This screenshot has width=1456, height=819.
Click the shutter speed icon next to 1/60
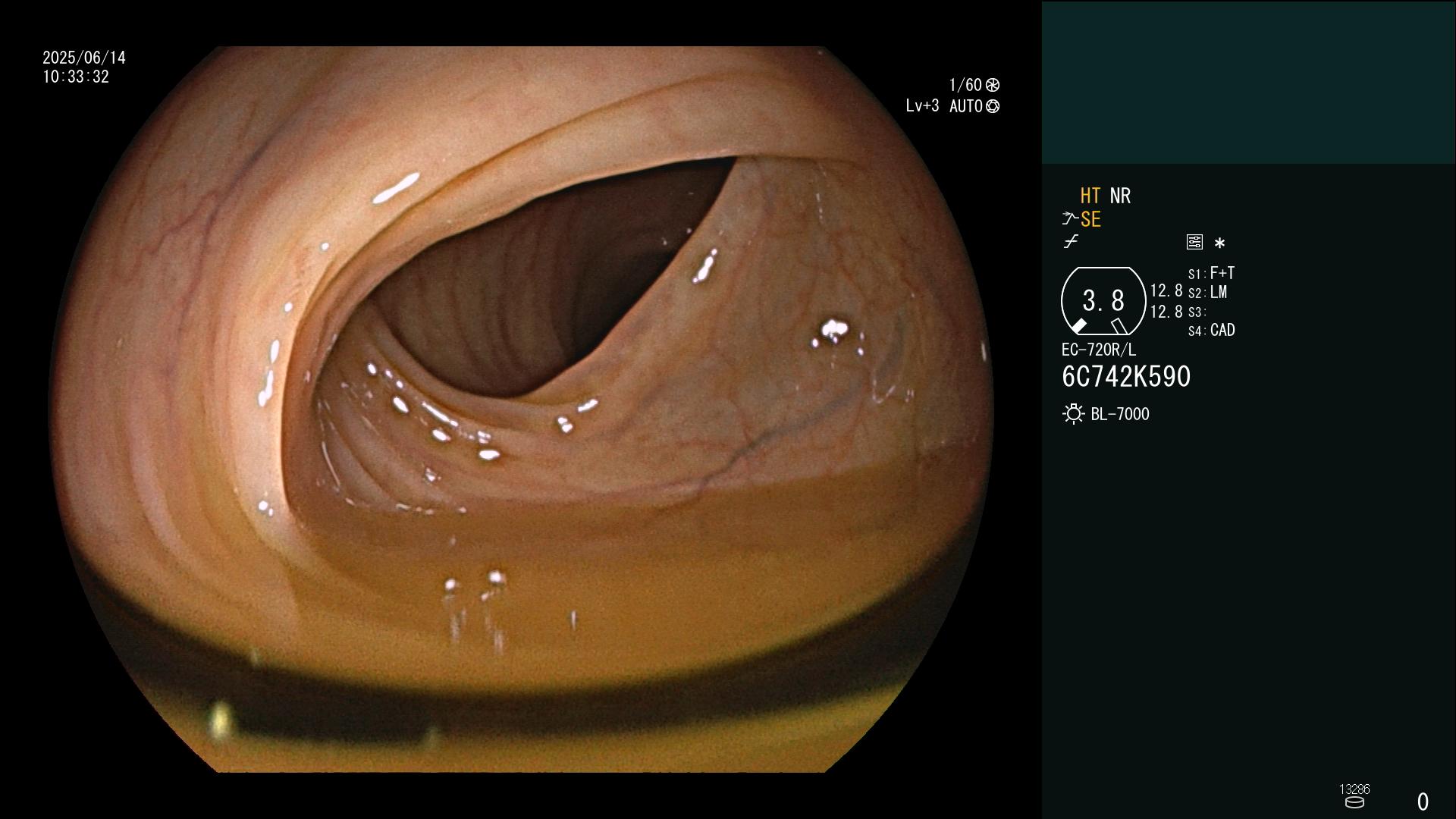coord(993,85)
